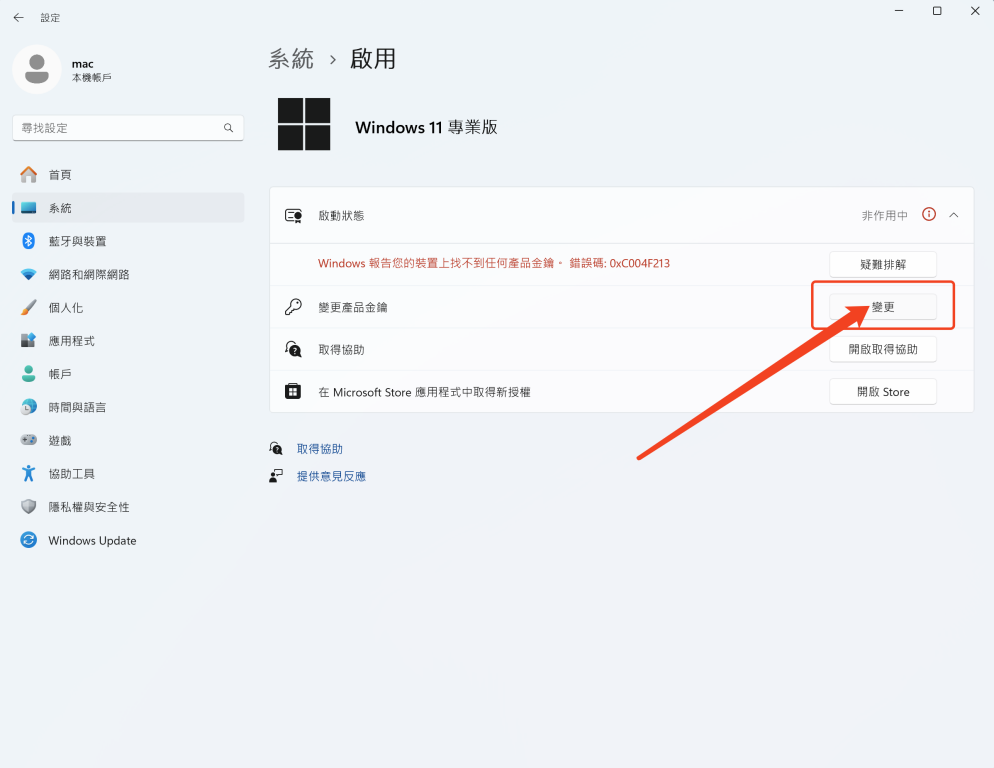The width and height of the screenshot is (994, 768).
Task: Click inside the 尋找設定 search field
Action: (115, 128)
